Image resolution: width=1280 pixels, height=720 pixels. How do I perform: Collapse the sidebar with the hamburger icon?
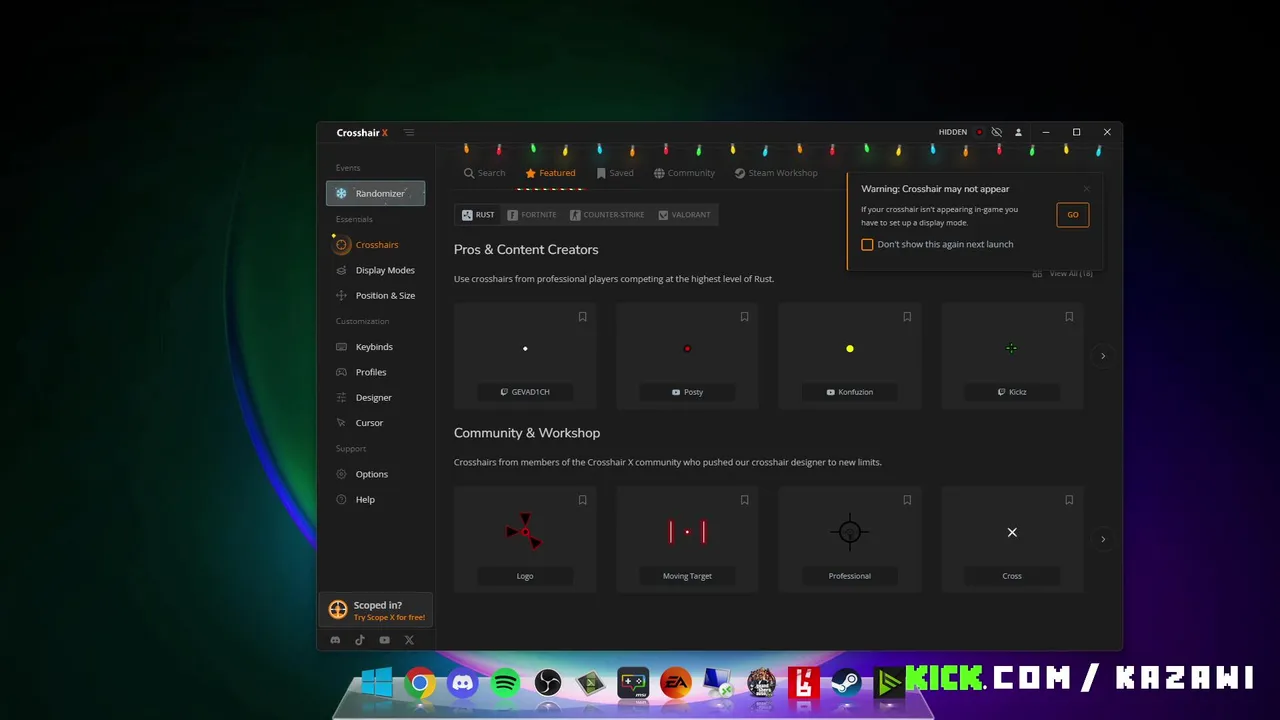click(x=409, y=132)
